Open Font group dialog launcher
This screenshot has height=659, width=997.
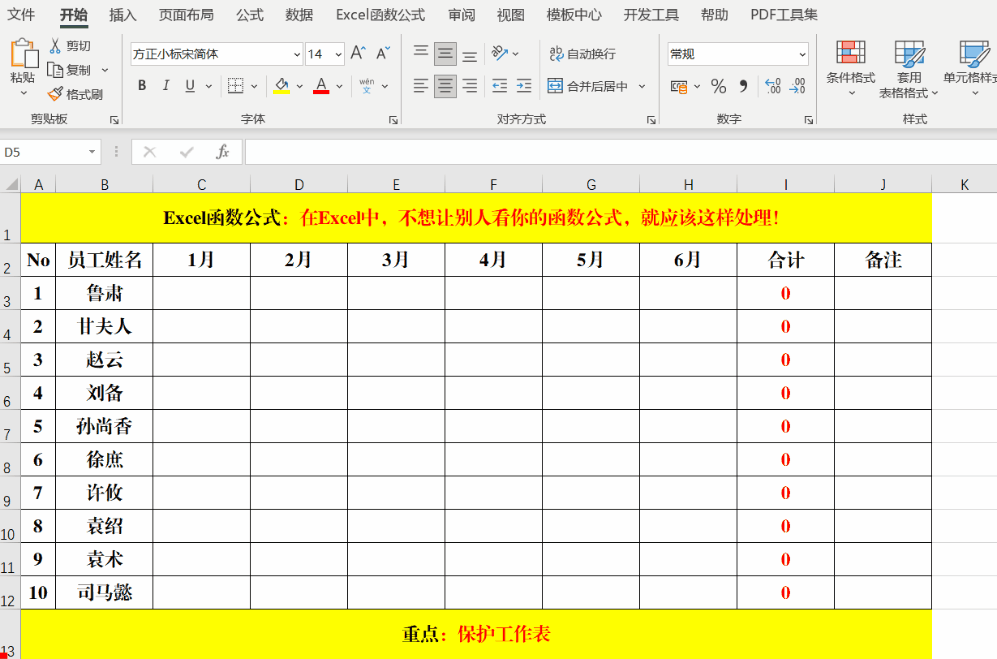pos(394,120)
